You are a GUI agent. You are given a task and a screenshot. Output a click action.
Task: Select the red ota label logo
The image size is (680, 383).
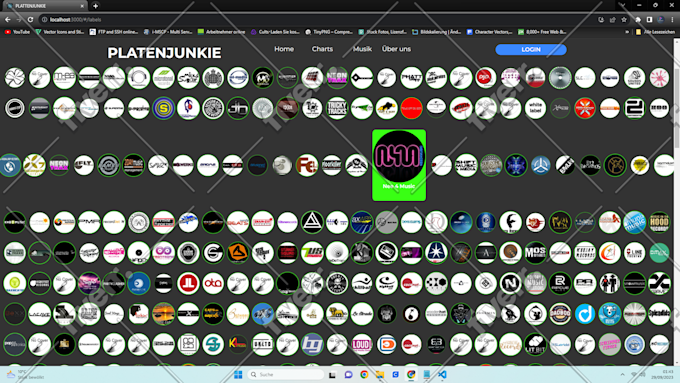tap(213, 283)
